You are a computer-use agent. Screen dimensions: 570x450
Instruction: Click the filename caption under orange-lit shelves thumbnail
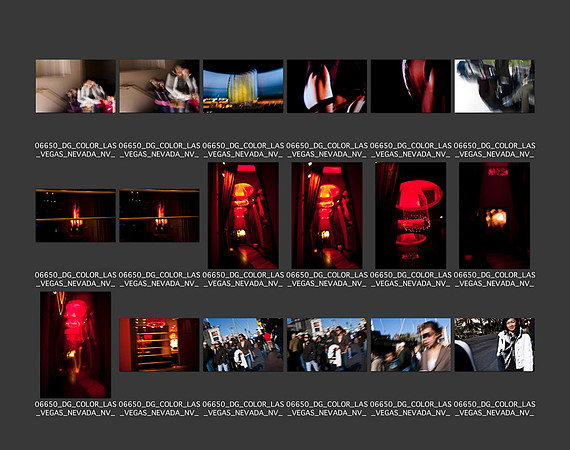(159, 408)
